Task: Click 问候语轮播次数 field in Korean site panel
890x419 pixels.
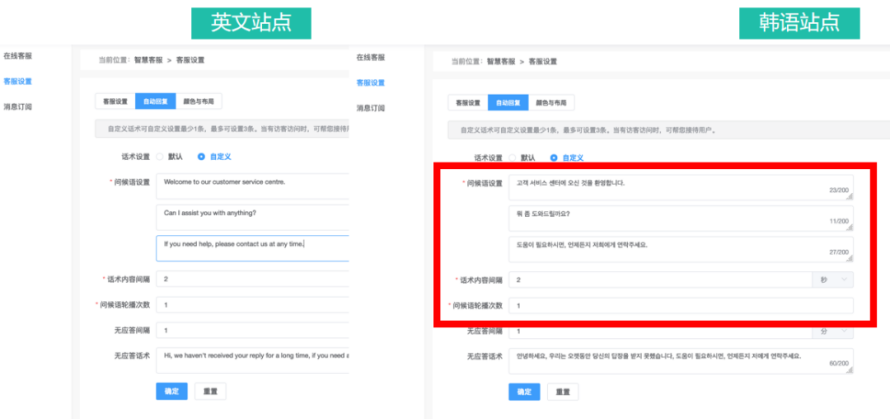Action: tap(681, 305)
